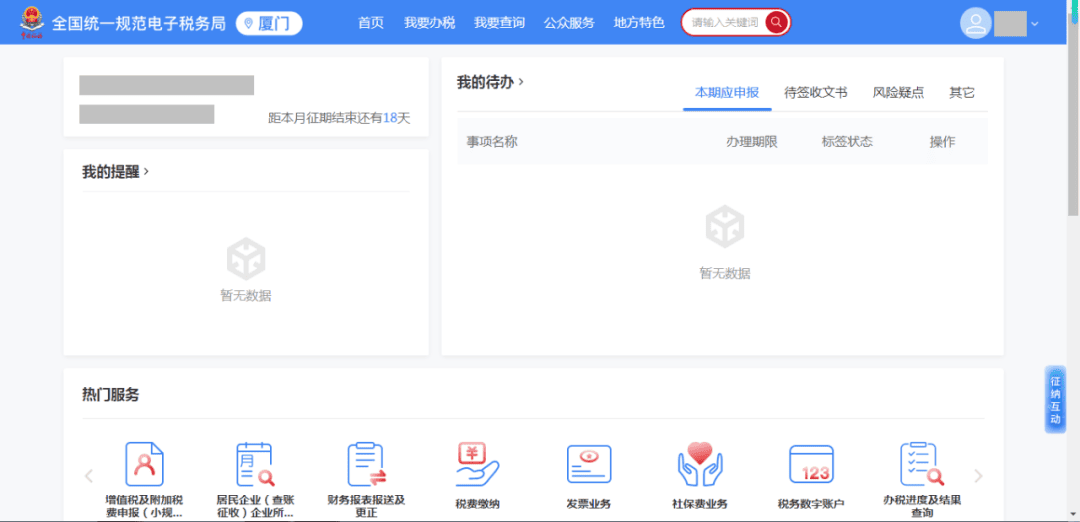Open the 征纳互动 side panel button

[1055, 399]
